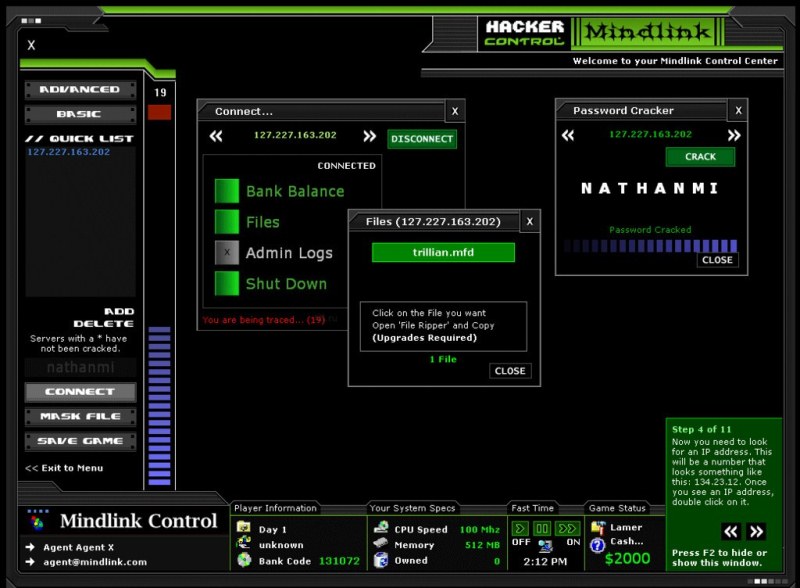Go to previous IP in Connect window

click(x=216, y=137)
